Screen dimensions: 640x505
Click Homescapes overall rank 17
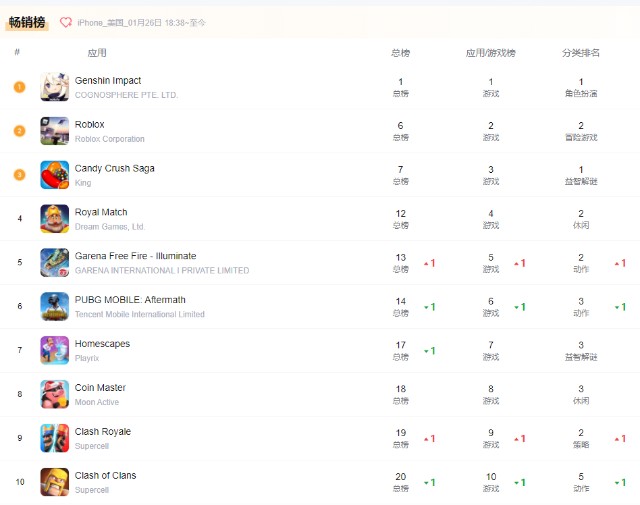(400, 345)
